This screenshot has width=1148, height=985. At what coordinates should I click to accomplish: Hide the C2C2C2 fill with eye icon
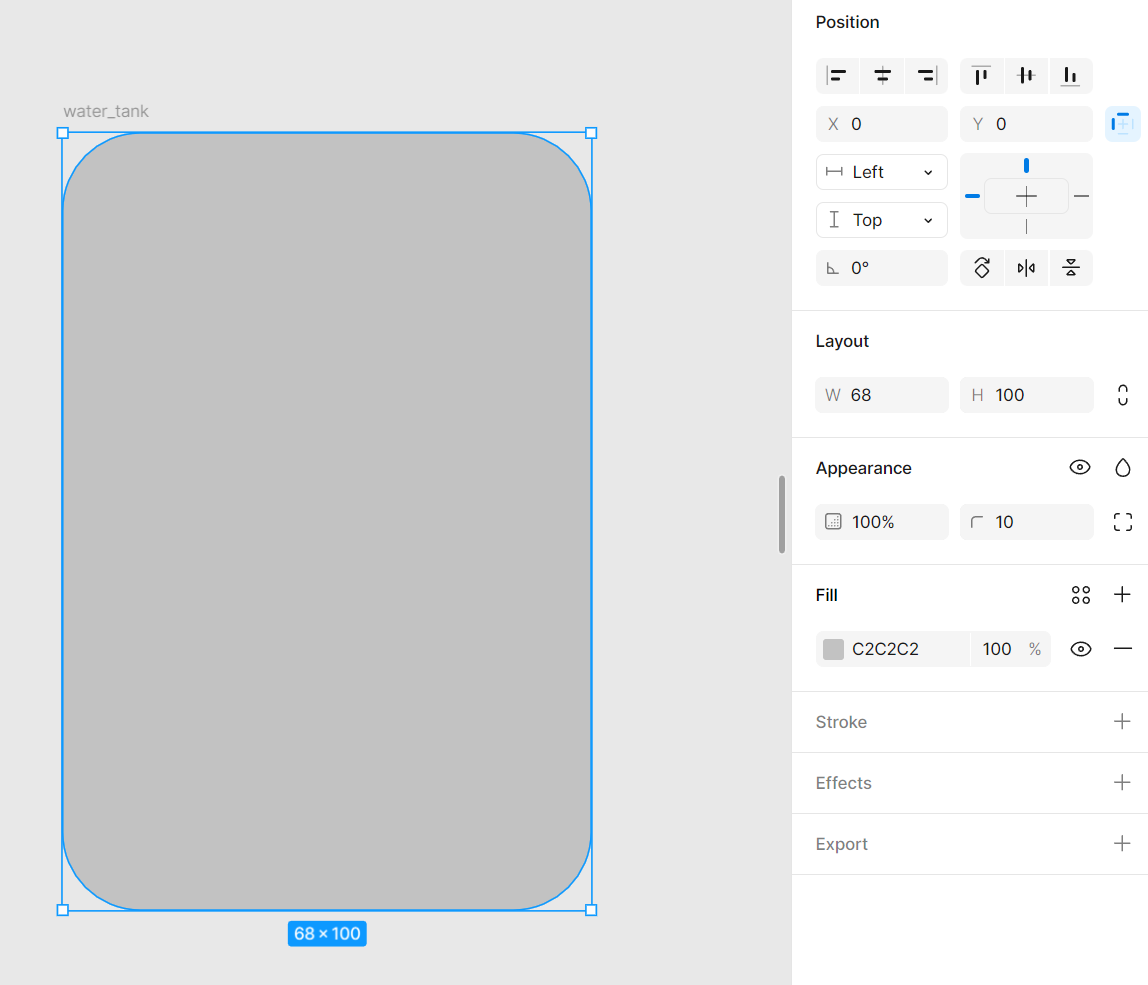[1080, 649]
